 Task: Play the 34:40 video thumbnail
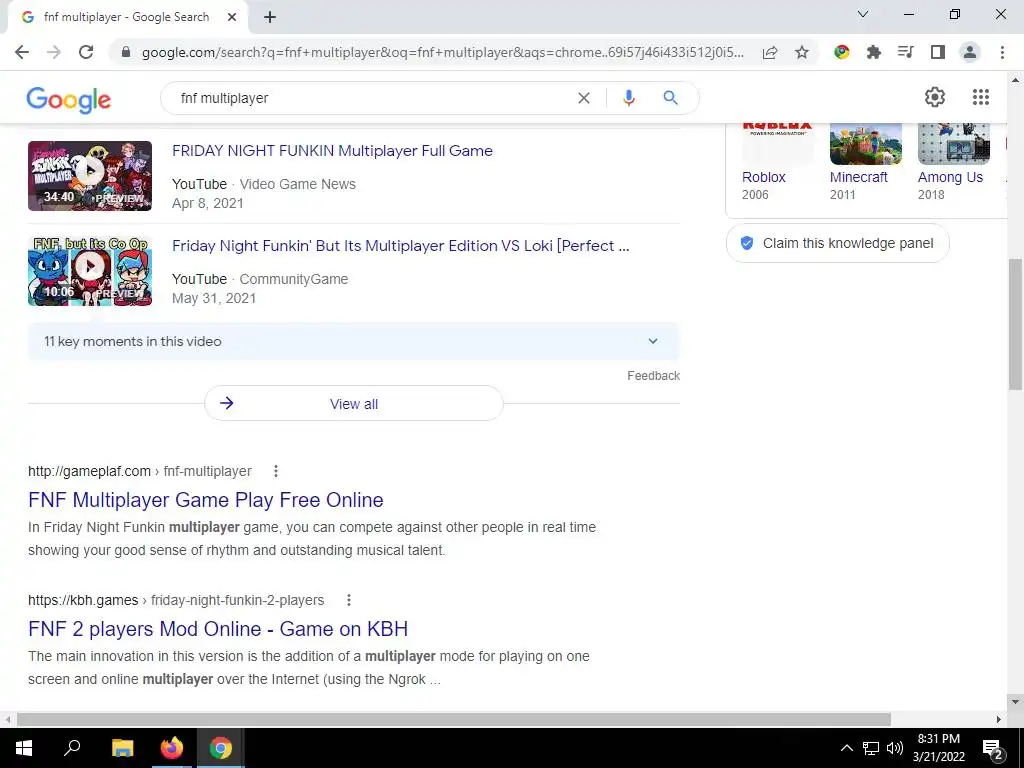89,176
